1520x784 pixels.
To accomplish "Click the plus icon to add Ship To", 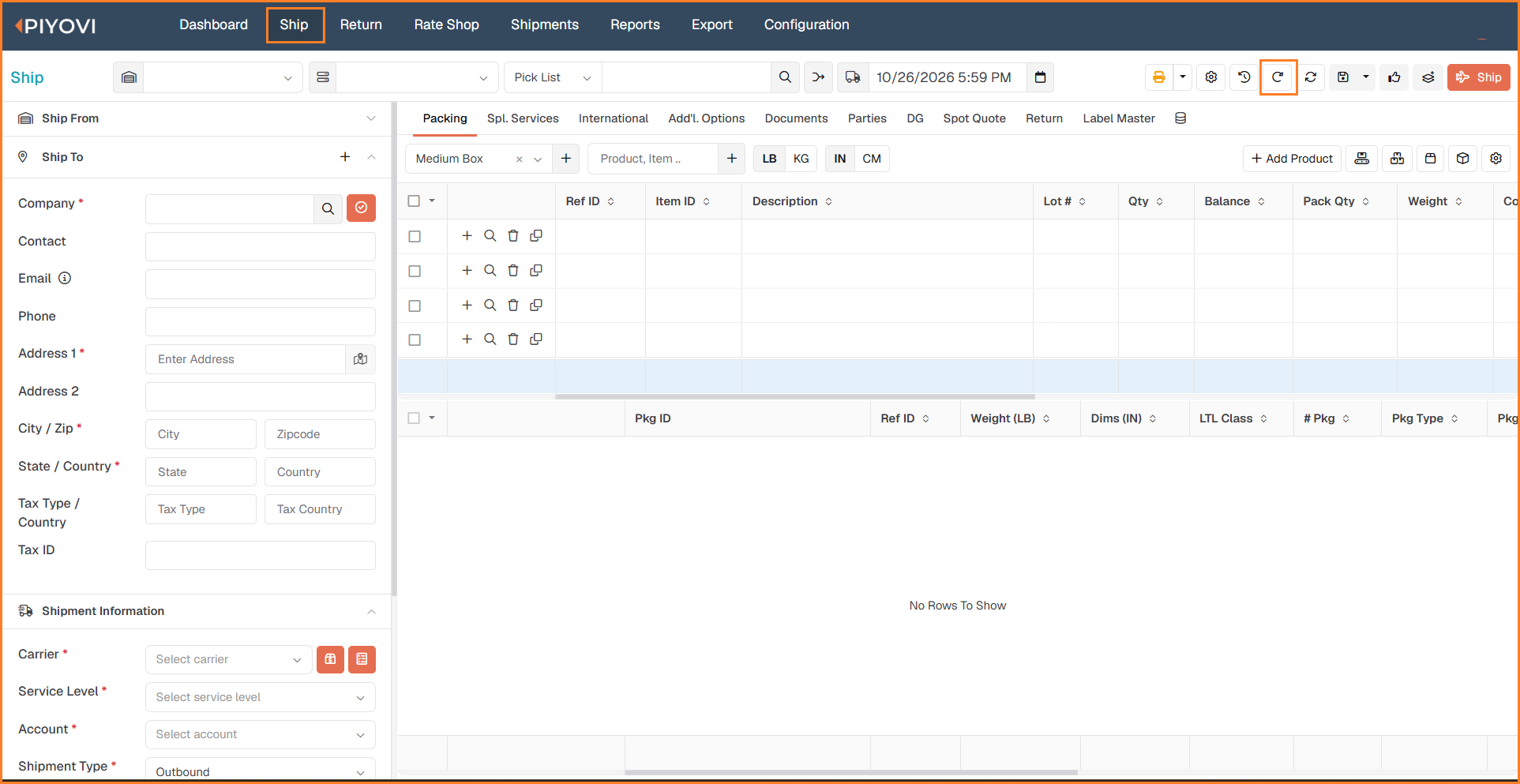I will click(345, 157).
